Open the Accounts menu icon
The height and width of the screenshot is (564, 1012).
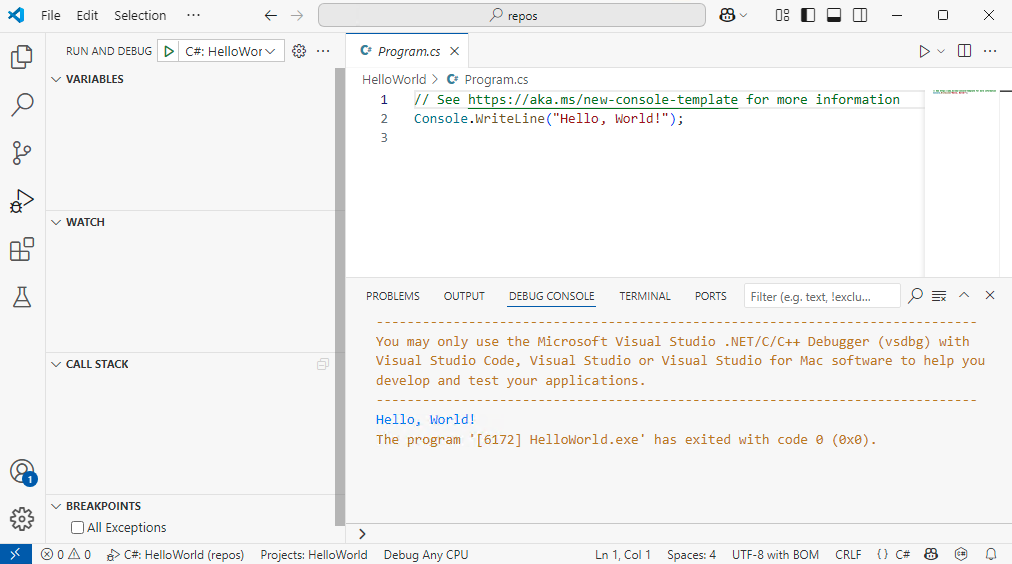22,472
